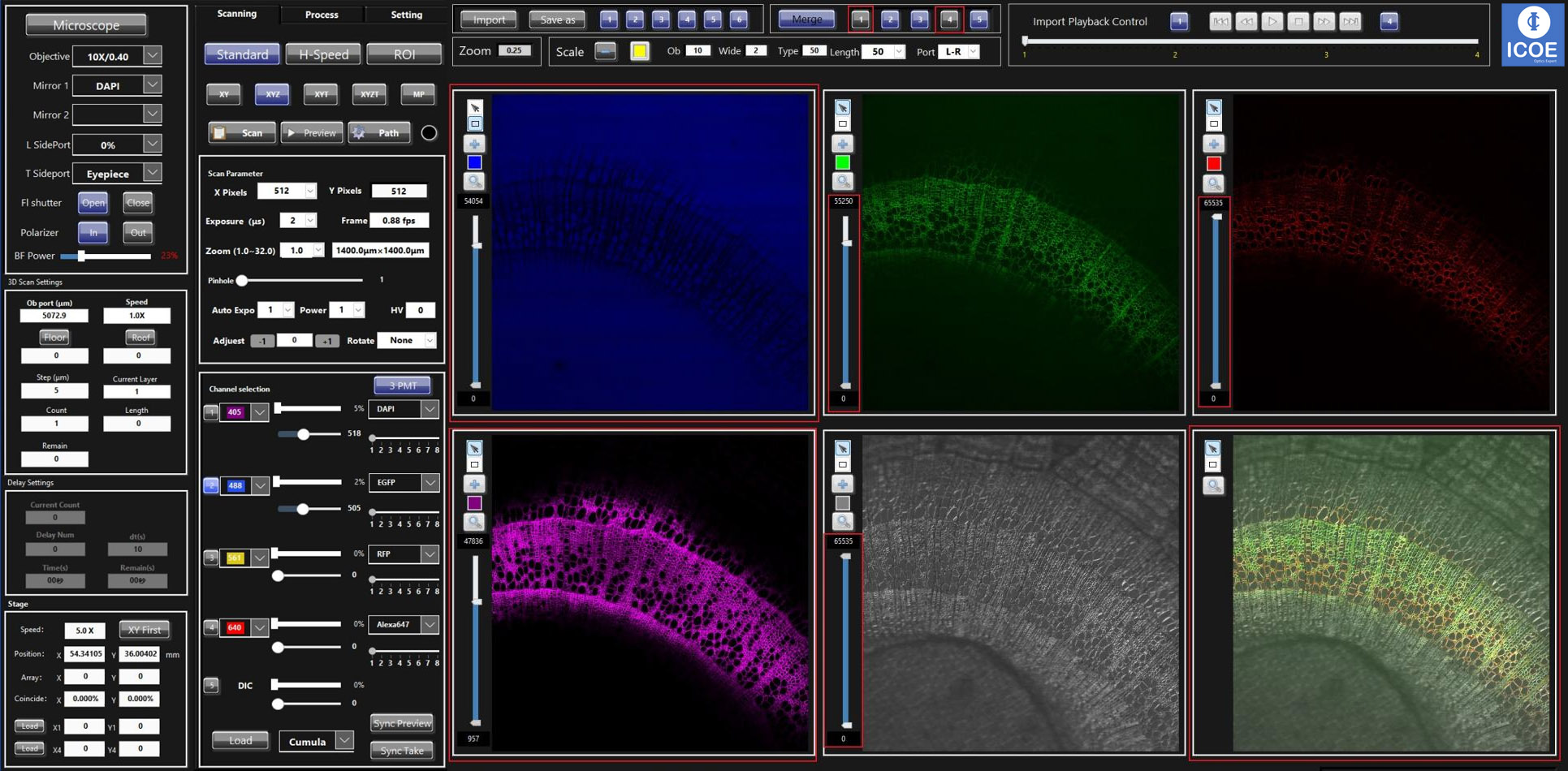Switch to the Setting tab
The image size is (1568, 771).
click(x=406, y=15)
